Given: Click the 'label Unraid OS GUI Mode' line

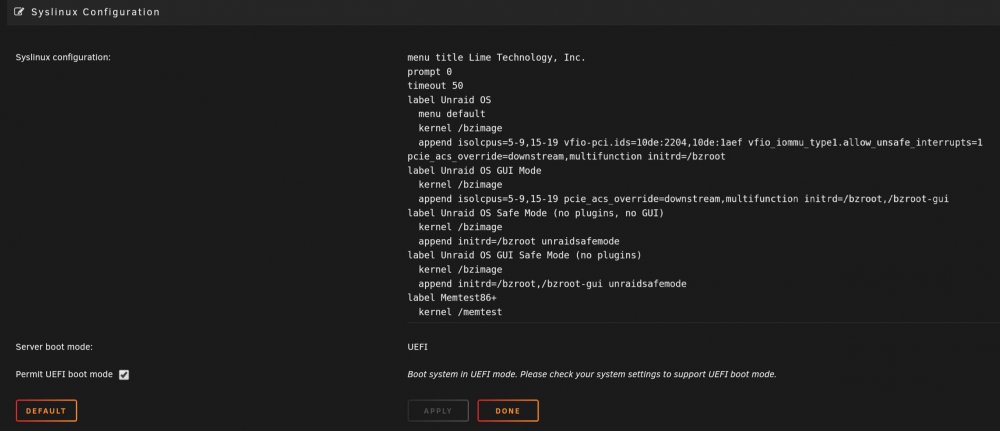Looking at the screenshot, I should 474,171.
